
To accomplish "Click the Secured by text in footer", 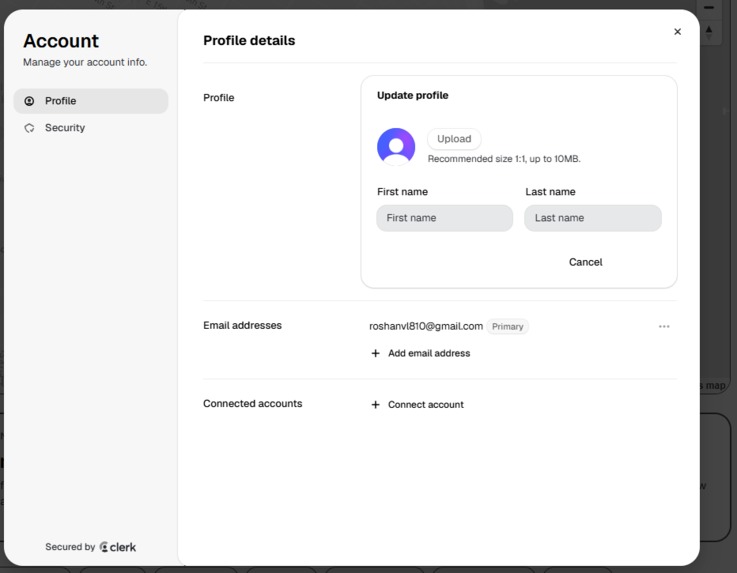I will coord(70,547).
